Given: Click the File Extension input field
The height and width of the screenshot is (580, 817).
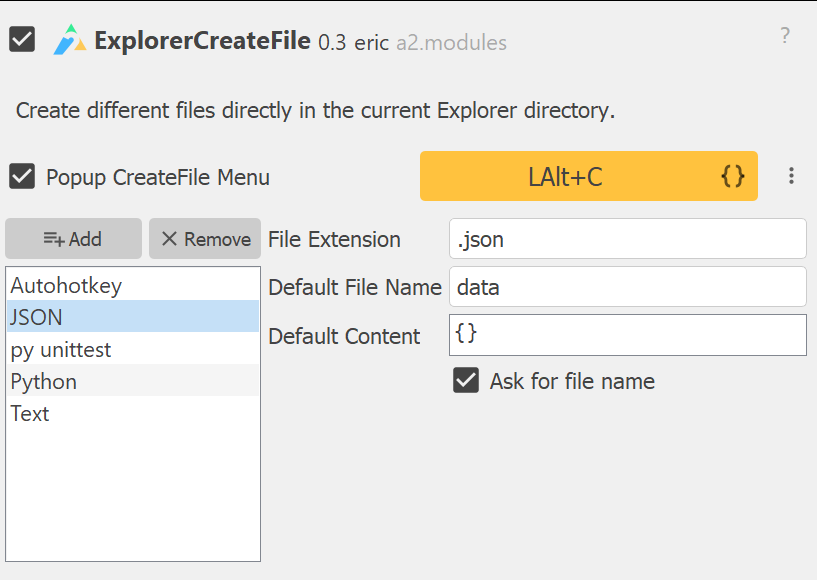Looking at the screenshot, I should tap(627, 239).
